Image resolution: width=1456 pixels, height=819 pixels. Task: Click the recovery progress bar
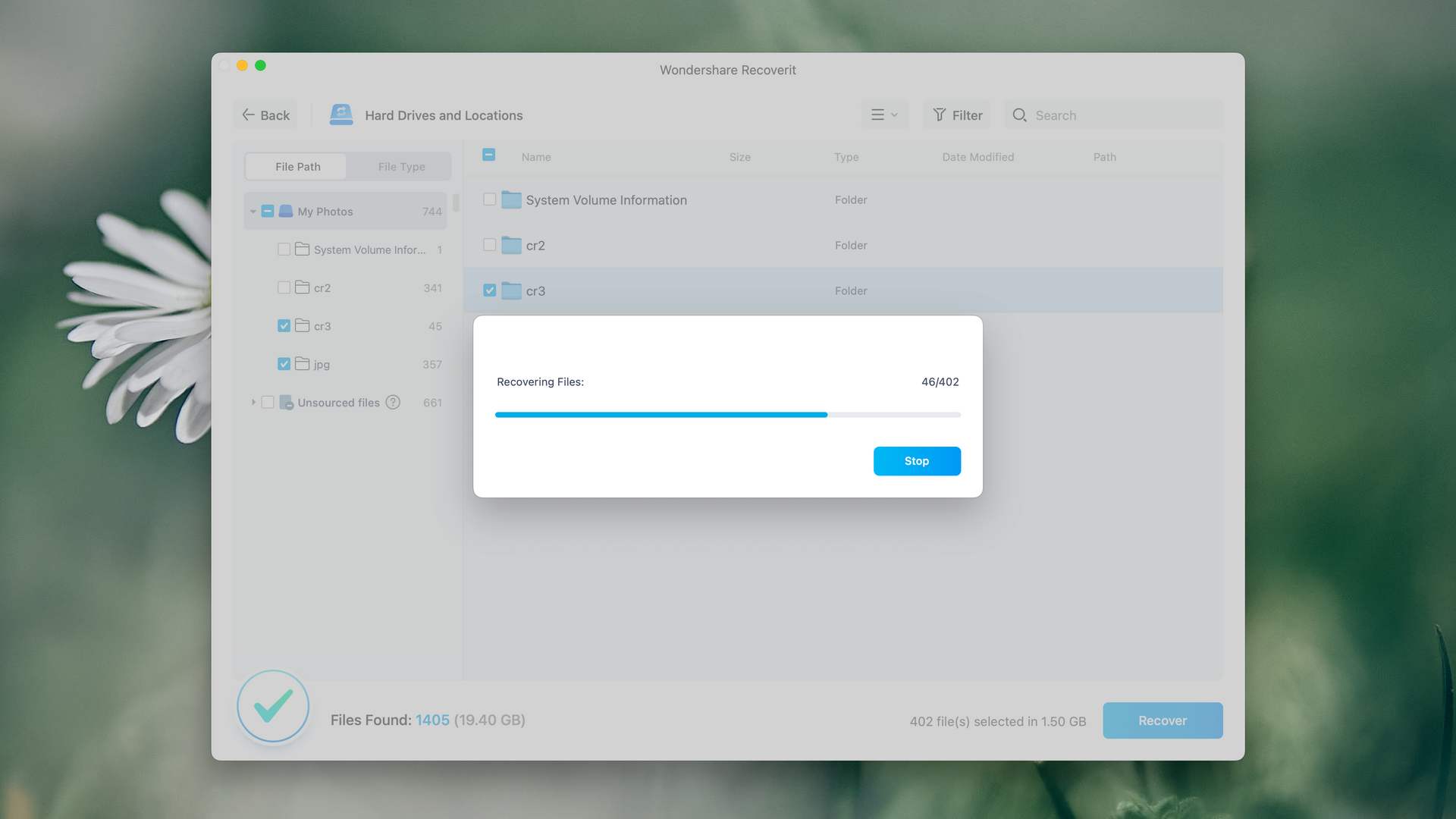tap(727, 415)
